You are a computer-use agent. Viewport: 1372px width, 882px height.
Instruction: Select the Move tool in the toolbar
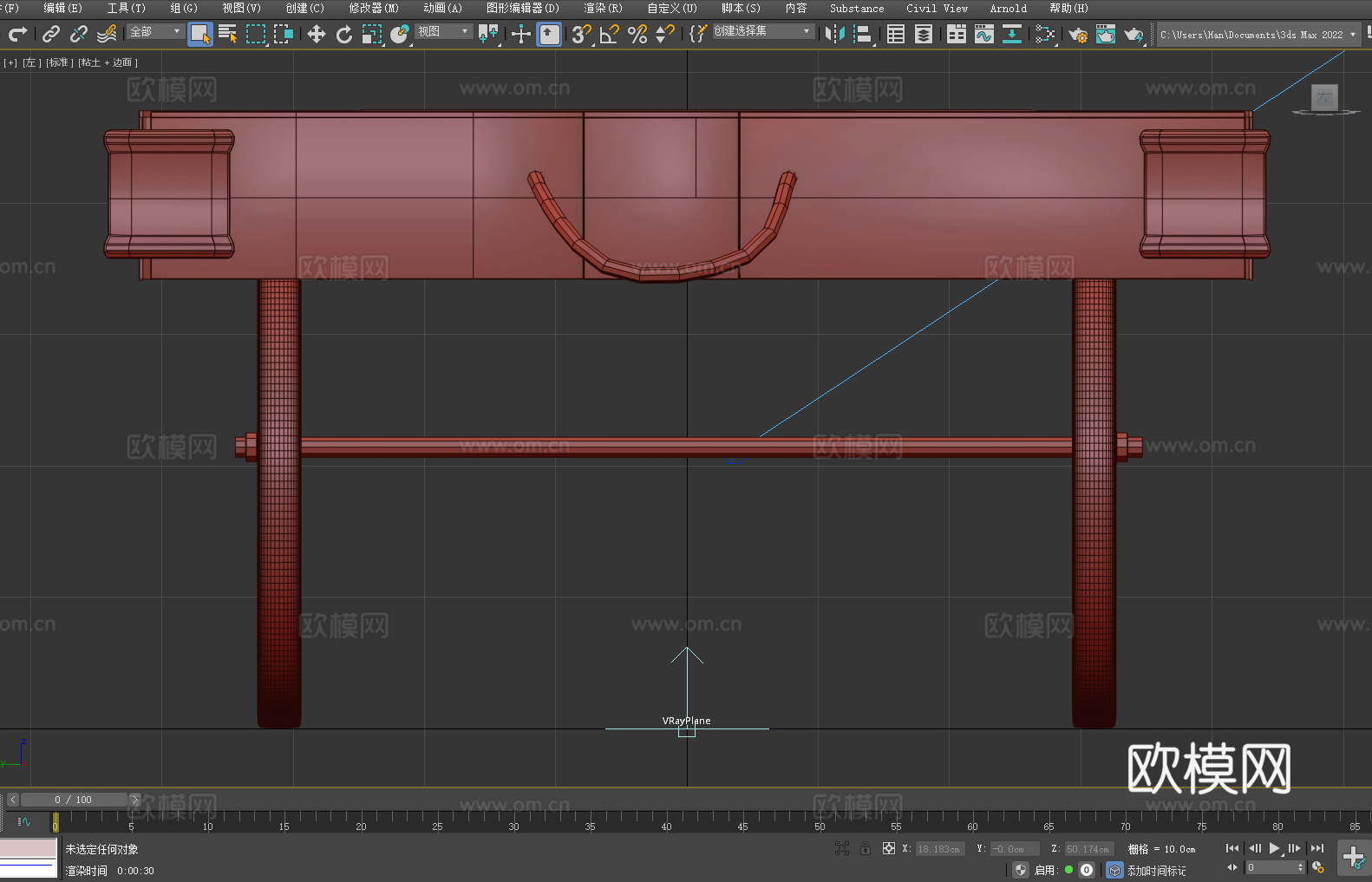click(x=317, y=34)
